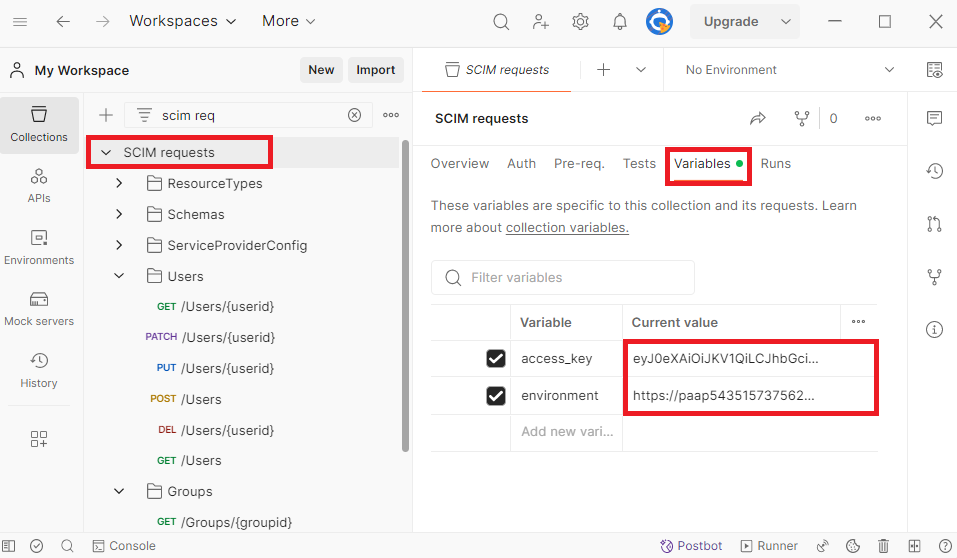This screenshot has width=957, height=558.
Task: Open the info icon in right sidebar
Action: (x=934, y=330)
